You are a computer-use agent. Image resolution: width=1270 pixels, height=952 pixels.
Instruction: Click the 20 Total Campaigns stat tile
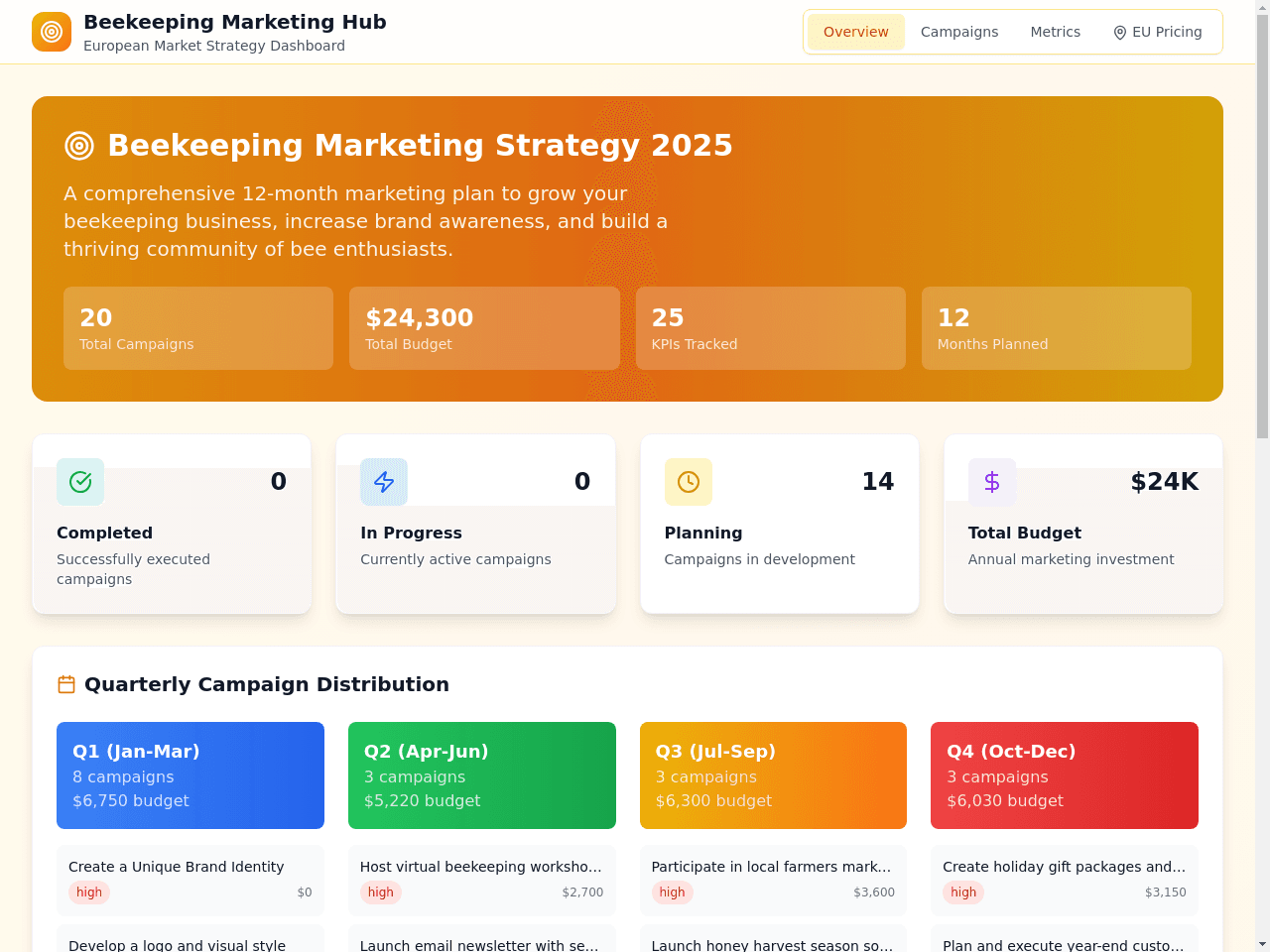[198, 328]
